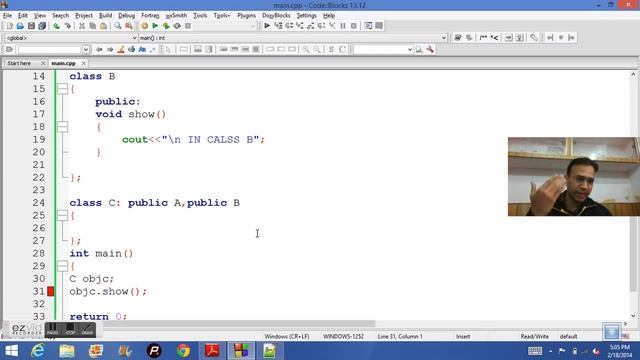Click the editor vertical scrollbar down arrow

pos(633,316)
